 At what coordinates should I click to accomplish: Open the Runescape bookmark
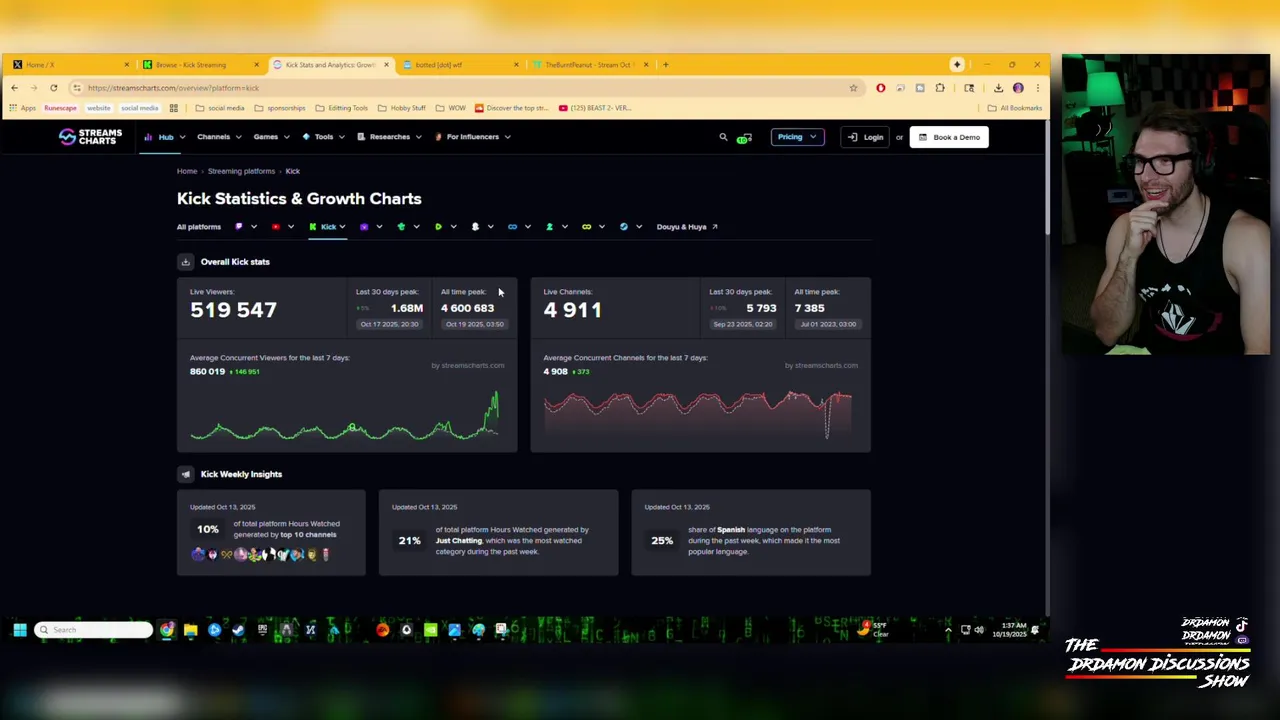(60, 108)
